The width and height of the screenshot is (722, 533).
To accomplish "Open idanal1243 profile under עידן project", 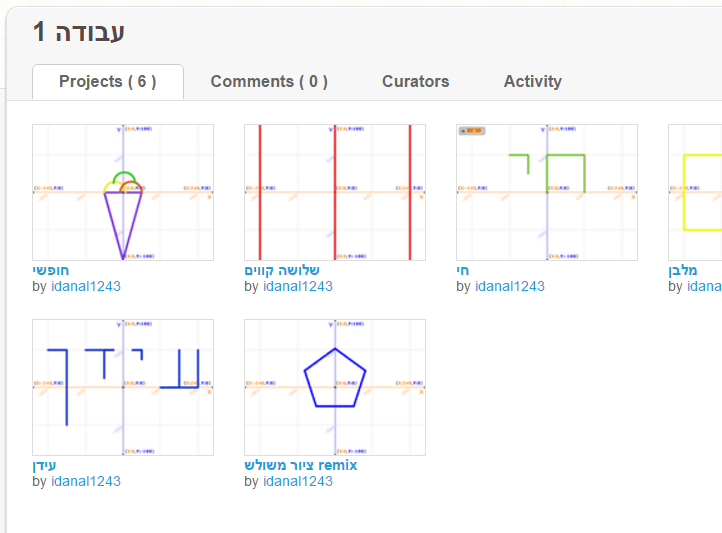I will pos(86,481).
